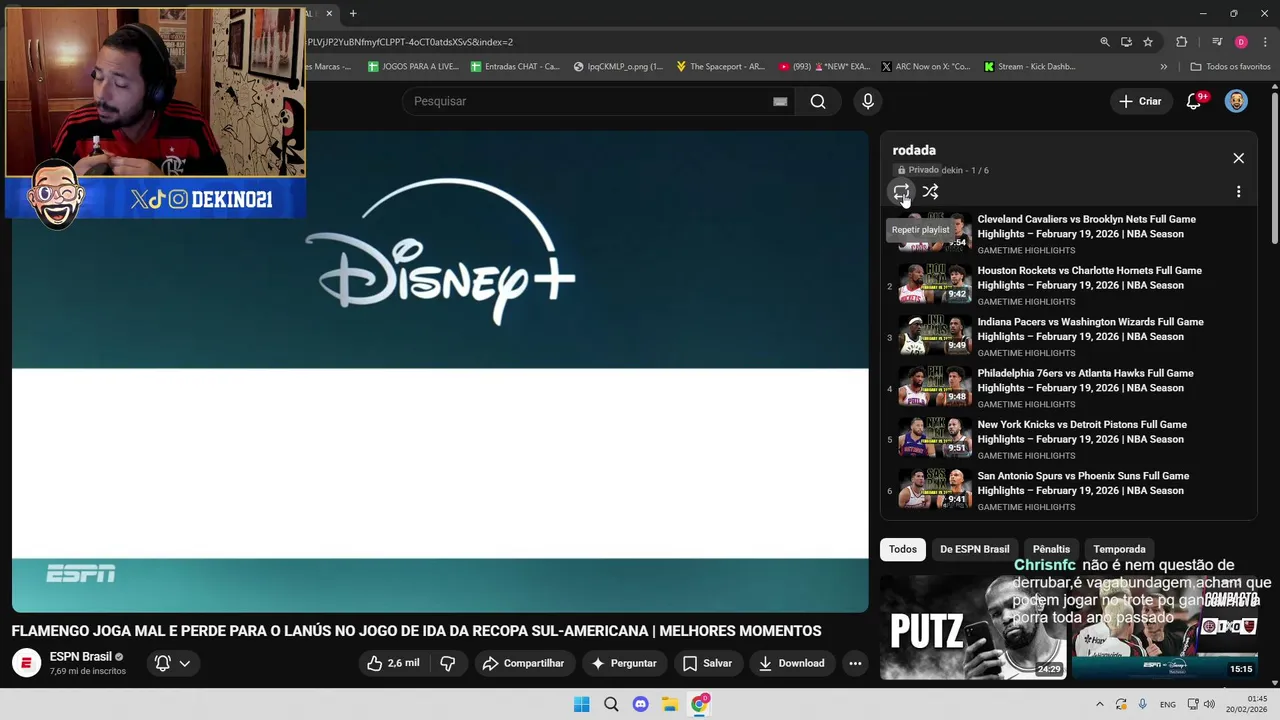The image size is (1280, 720).
Task: Select the Todos filter chip
Action: tap(902, 549)
